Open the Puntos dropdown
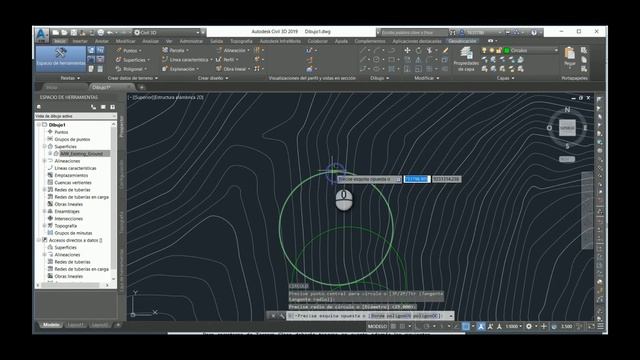640x360 pixels. click(x=129, y=51)
